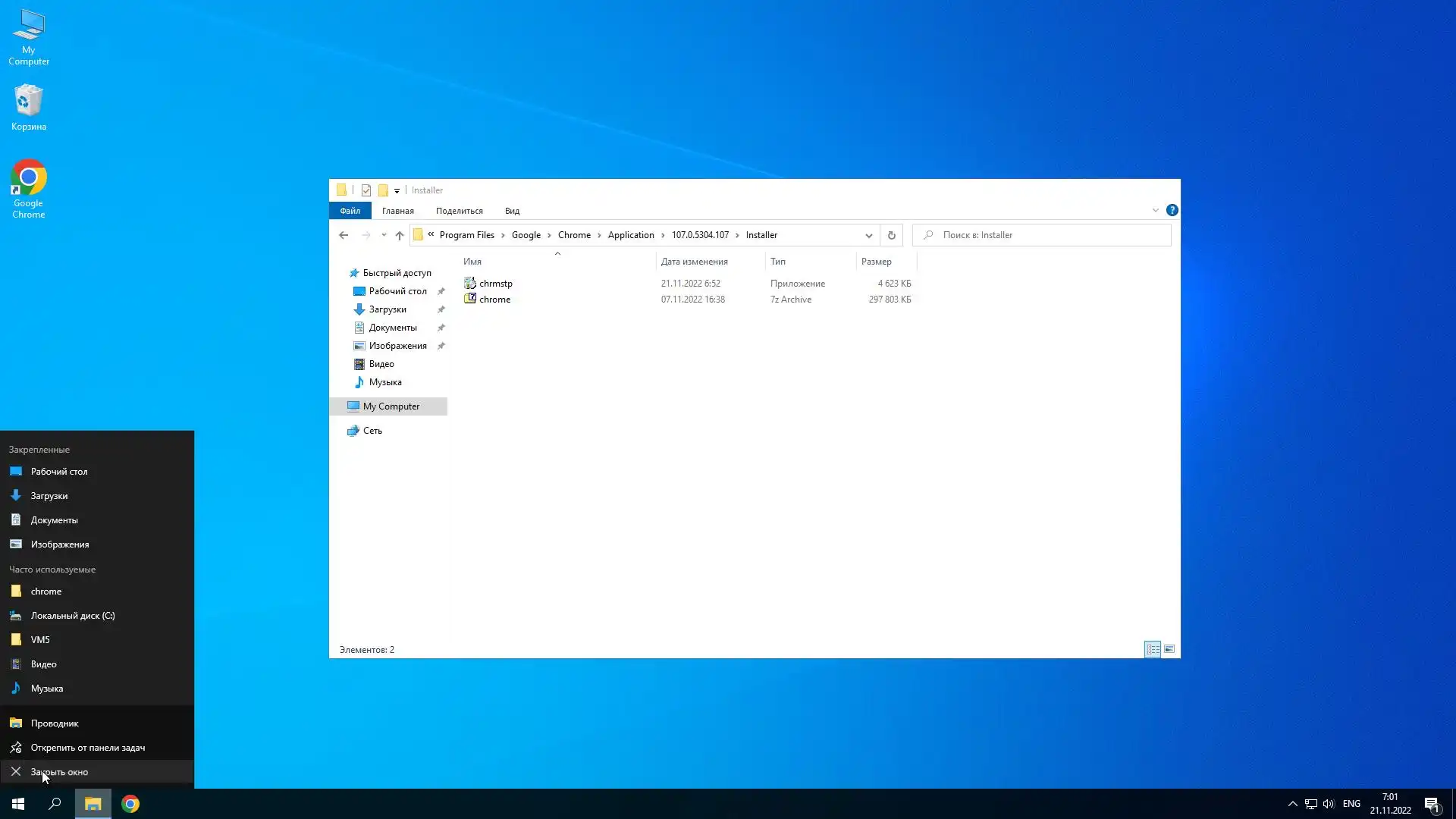Expand the ribbon with chevron

pos(1156,210)
